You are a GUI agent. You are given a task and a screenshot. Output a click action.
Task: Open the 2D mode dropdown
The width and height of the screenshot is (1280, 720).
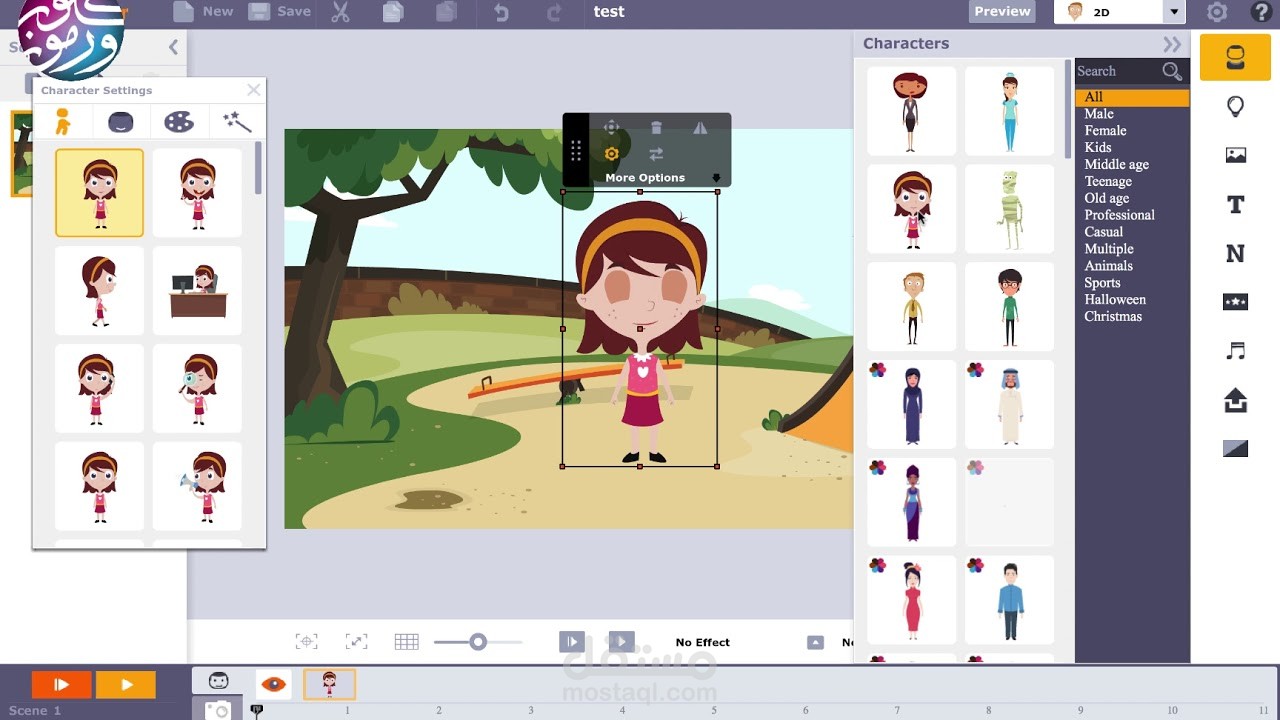(1174, 12)
